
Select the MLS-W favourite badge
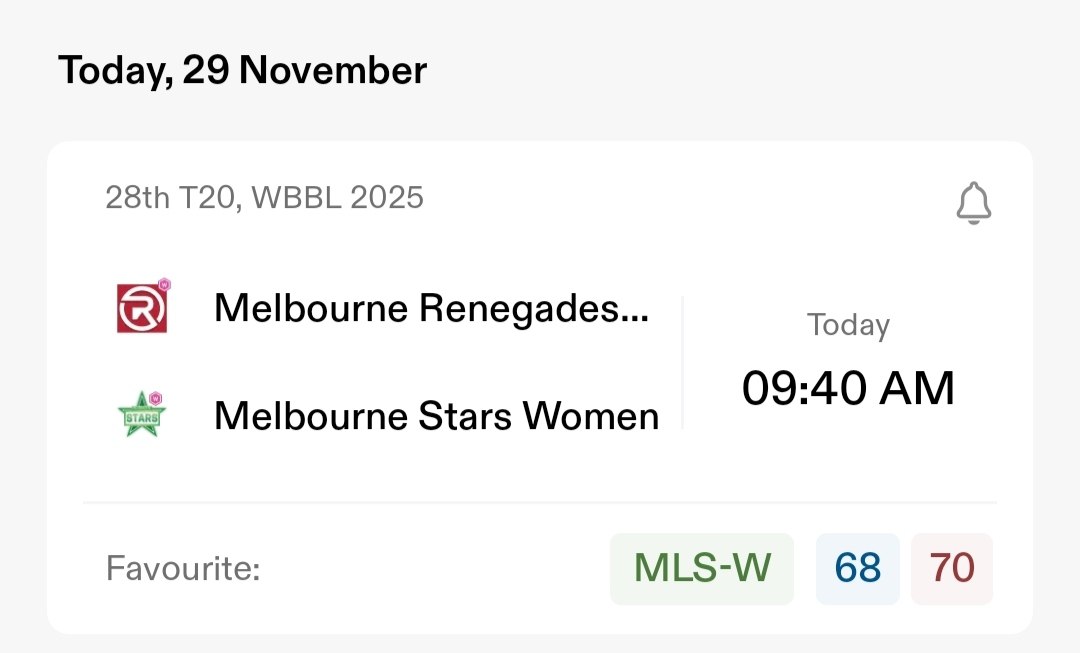(702, 569)
